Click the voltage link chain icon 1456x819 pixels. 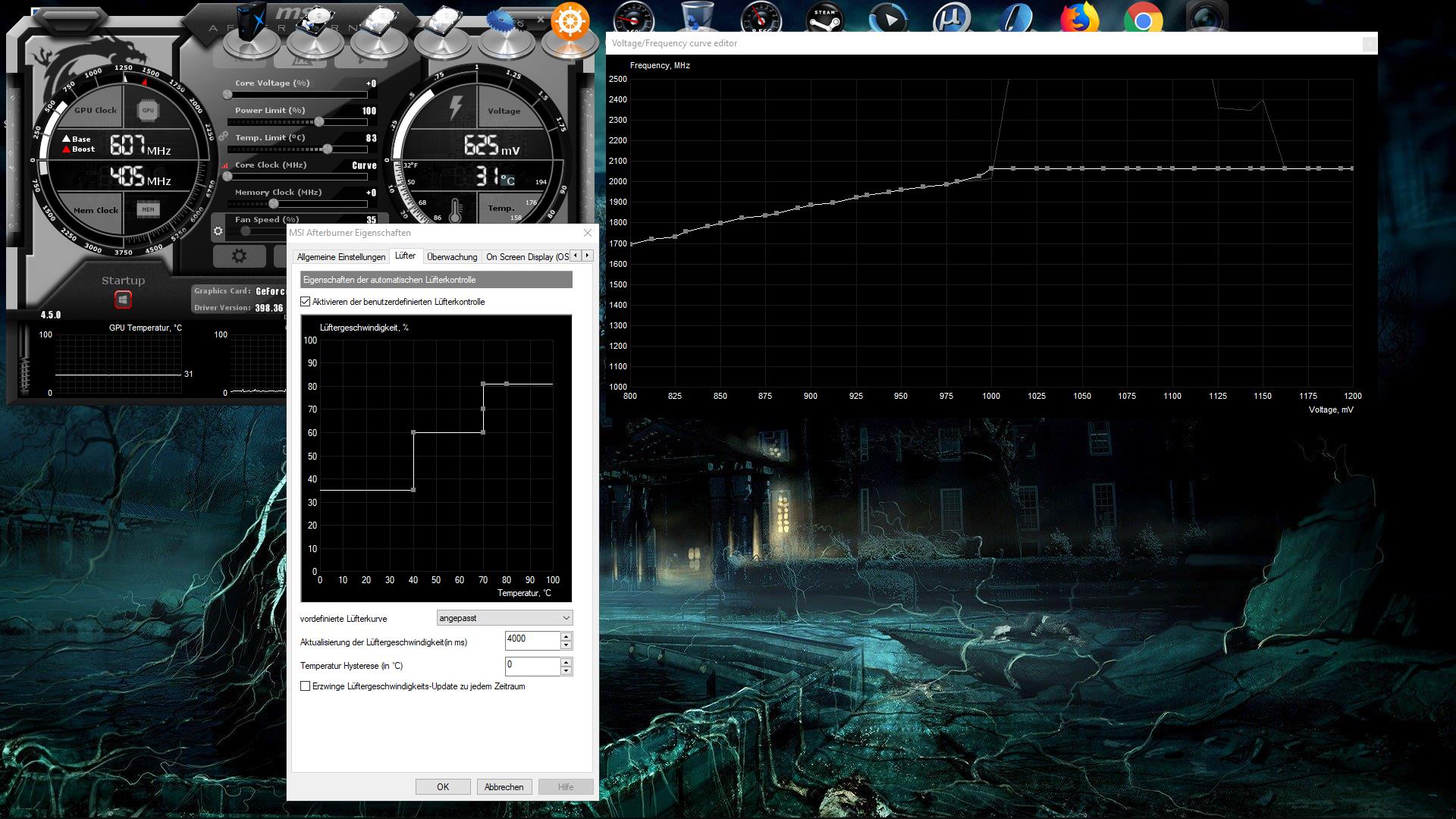click(x=223, y=136)
